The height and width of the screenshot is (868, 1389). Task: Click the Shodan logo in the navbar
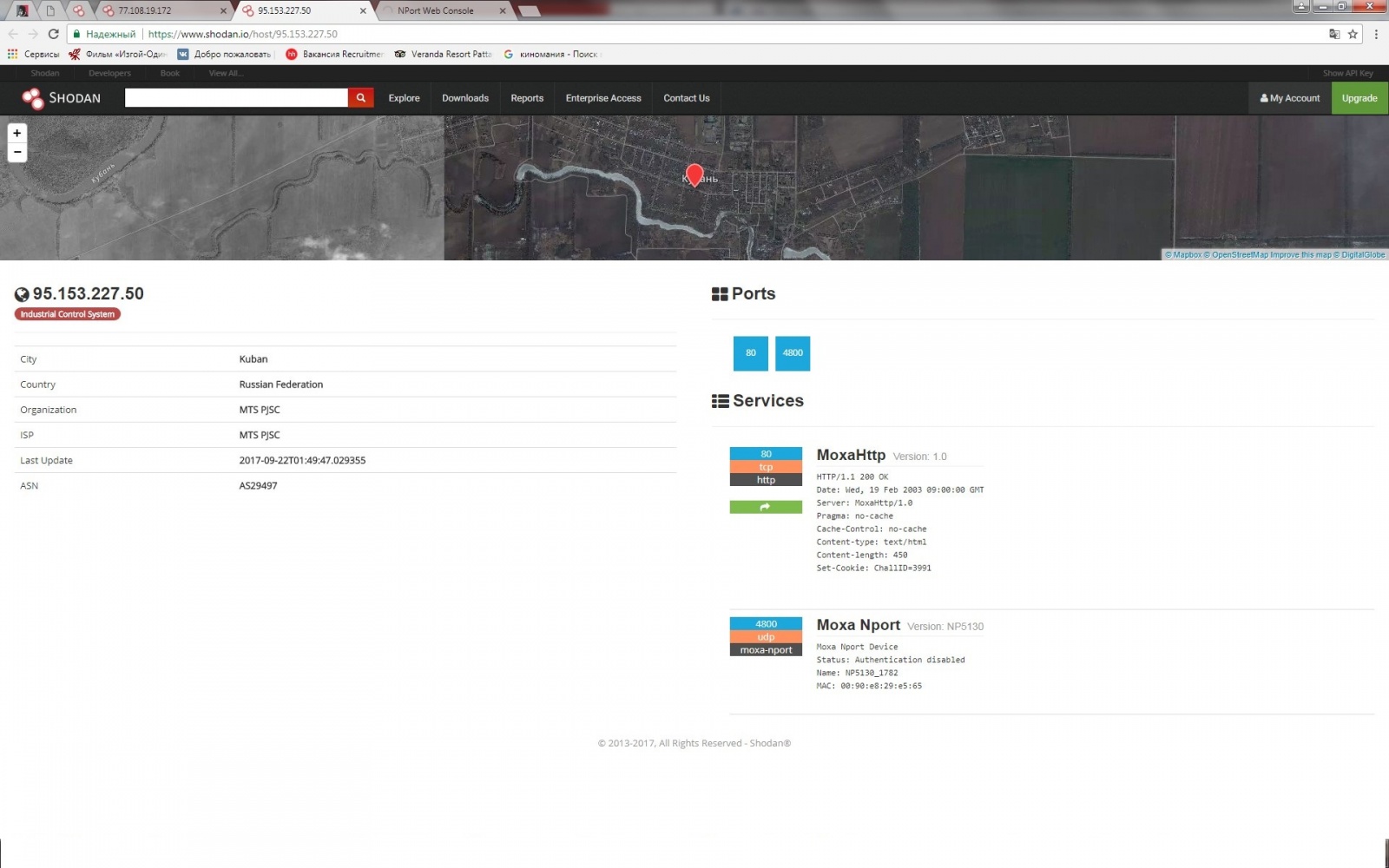point(62,98)
